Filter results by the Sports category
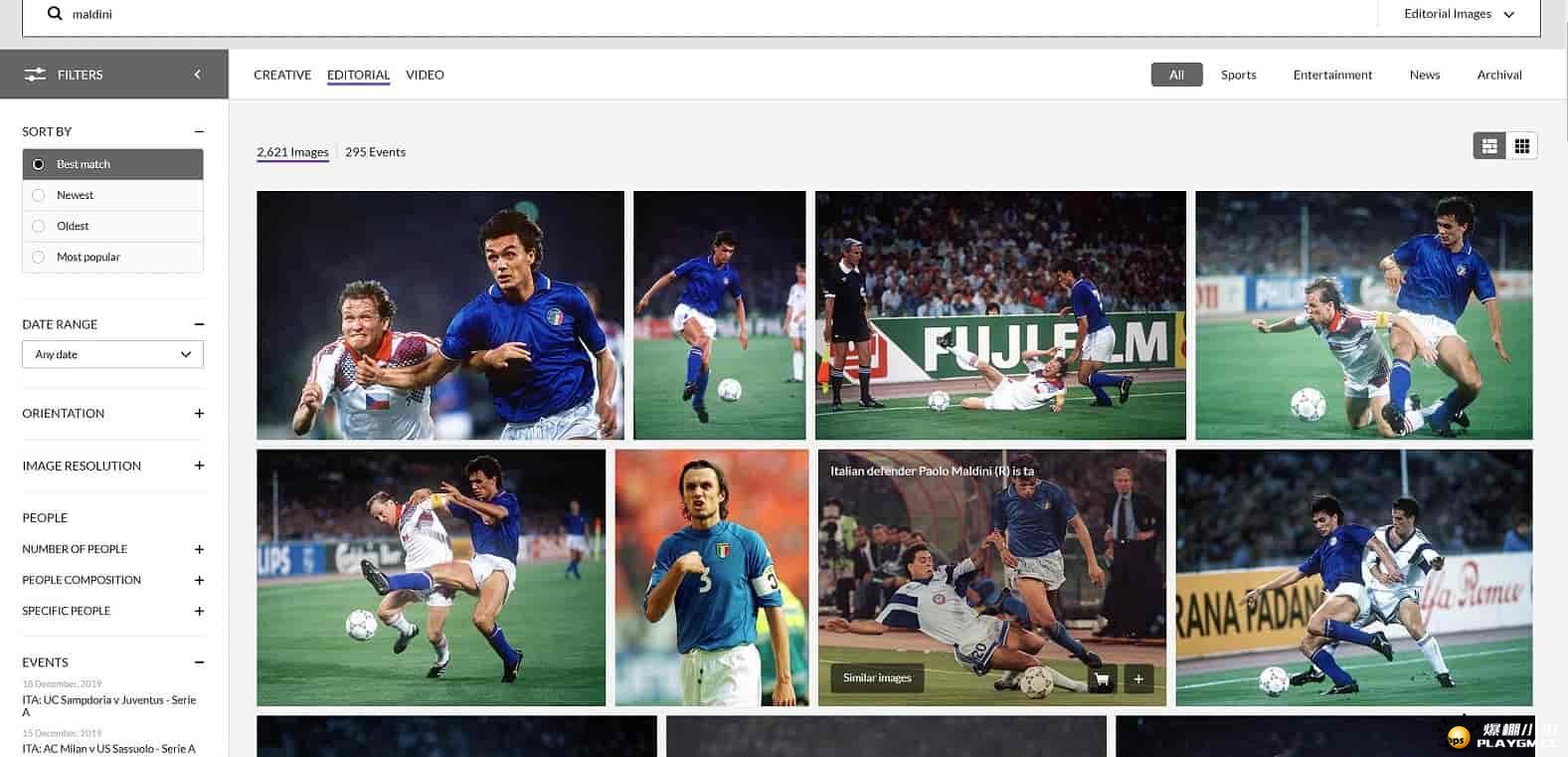 point(1238,75)
